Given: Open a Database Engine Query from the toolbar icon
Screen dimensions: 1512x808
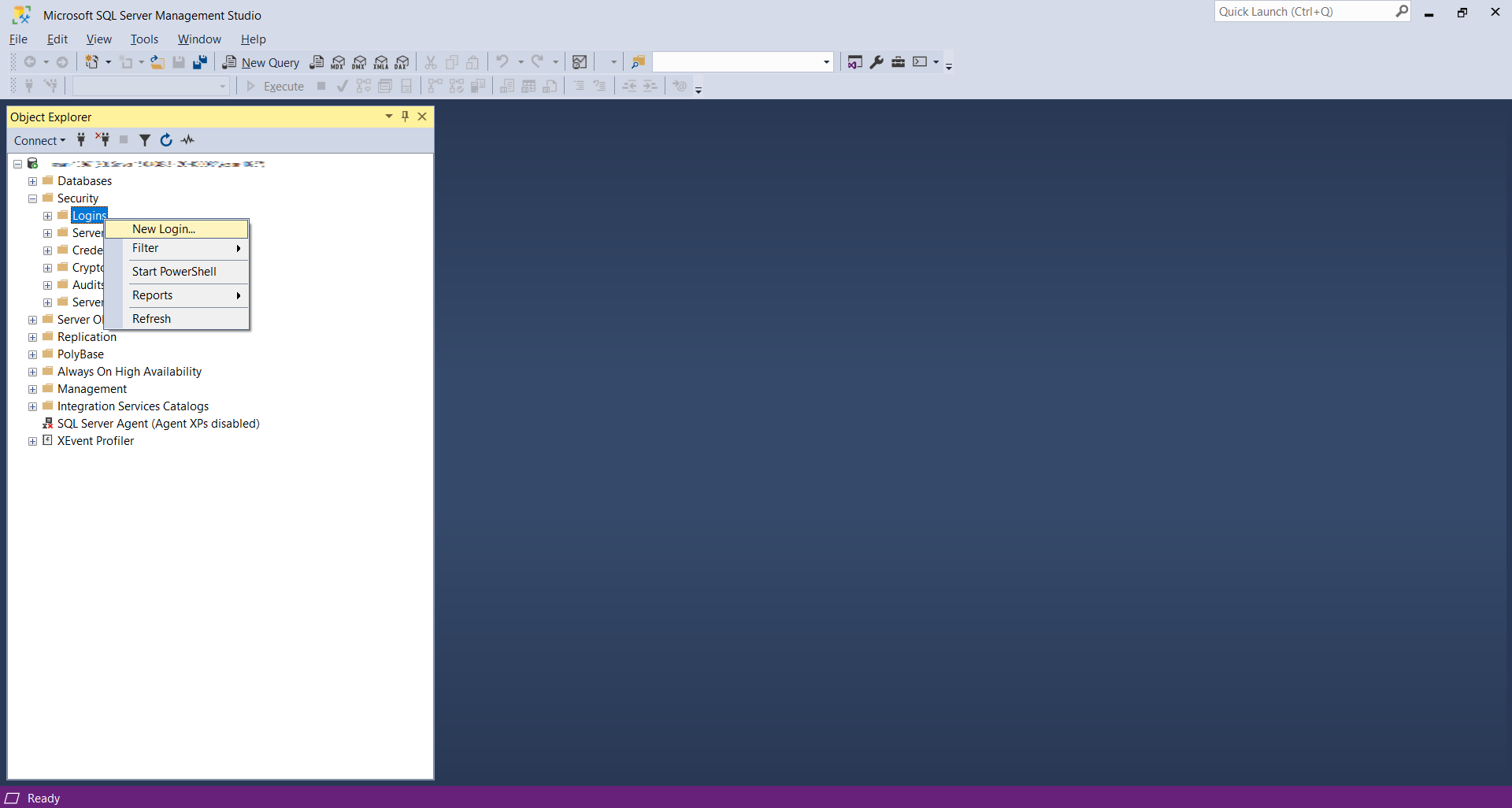Looking at the screenshot, I should click(317, 62).
